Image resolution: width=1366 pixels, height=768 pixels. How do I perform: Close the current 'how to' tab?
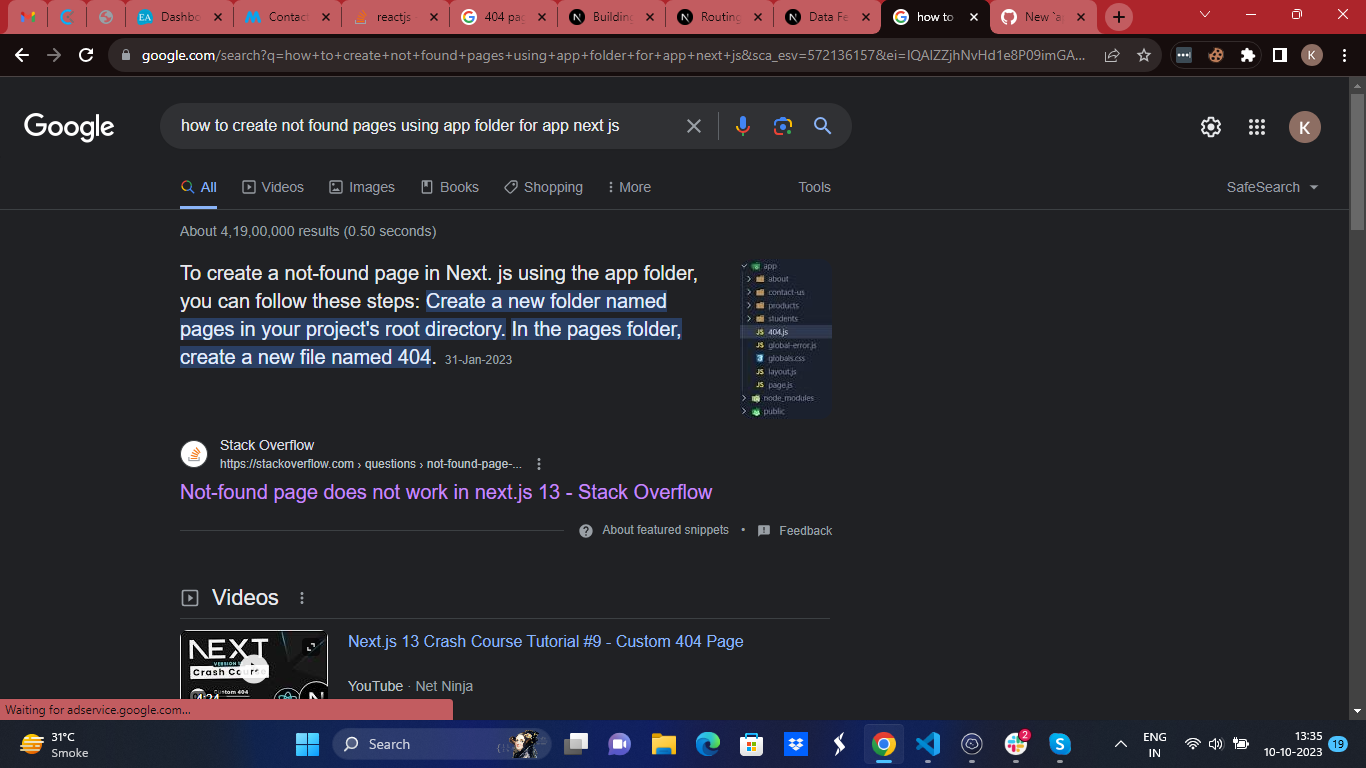(974, 17)
